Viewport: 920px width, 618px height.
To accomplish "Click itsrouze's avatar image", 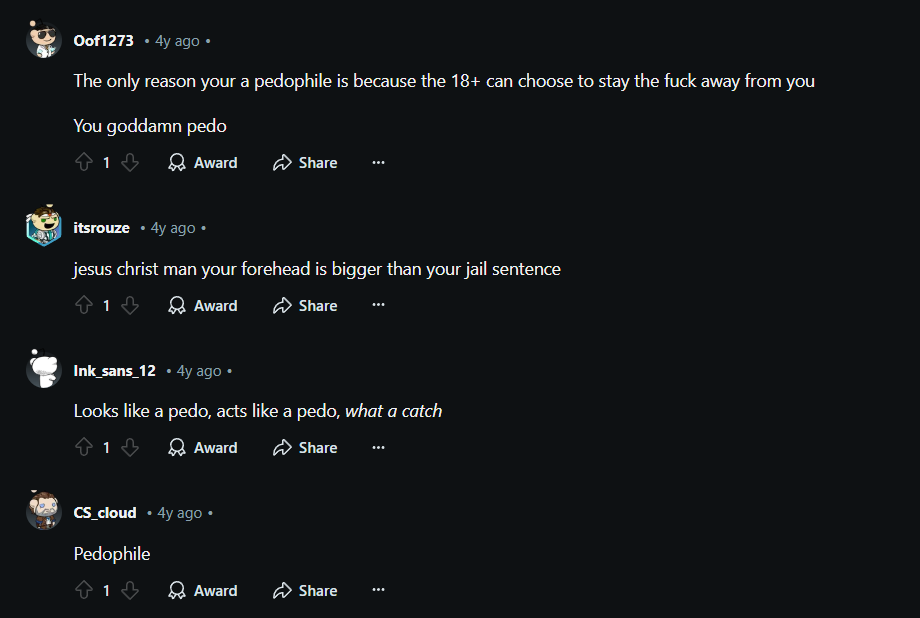I will [x=43, y=226].
